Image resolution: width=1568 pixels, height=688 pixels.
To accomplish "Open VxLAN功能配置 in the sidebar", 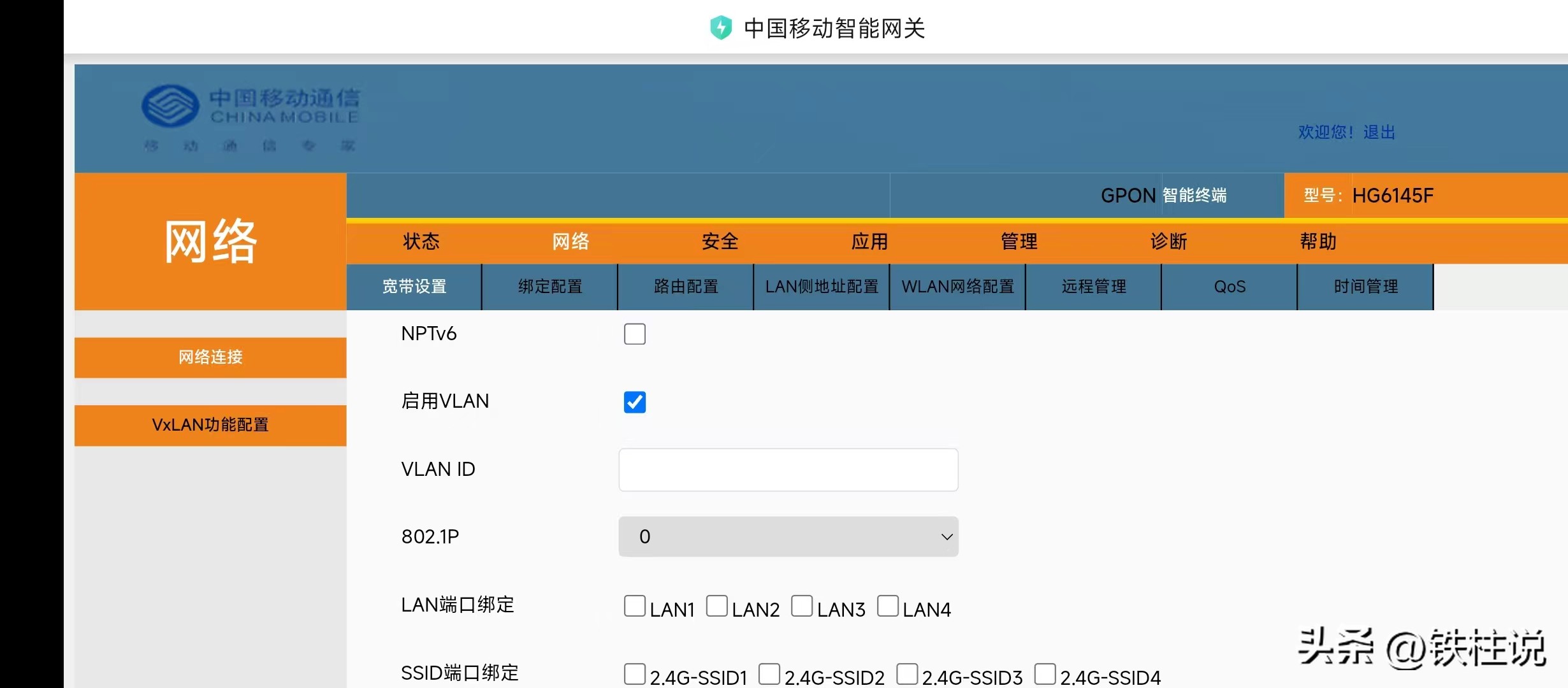I will 210,425.
